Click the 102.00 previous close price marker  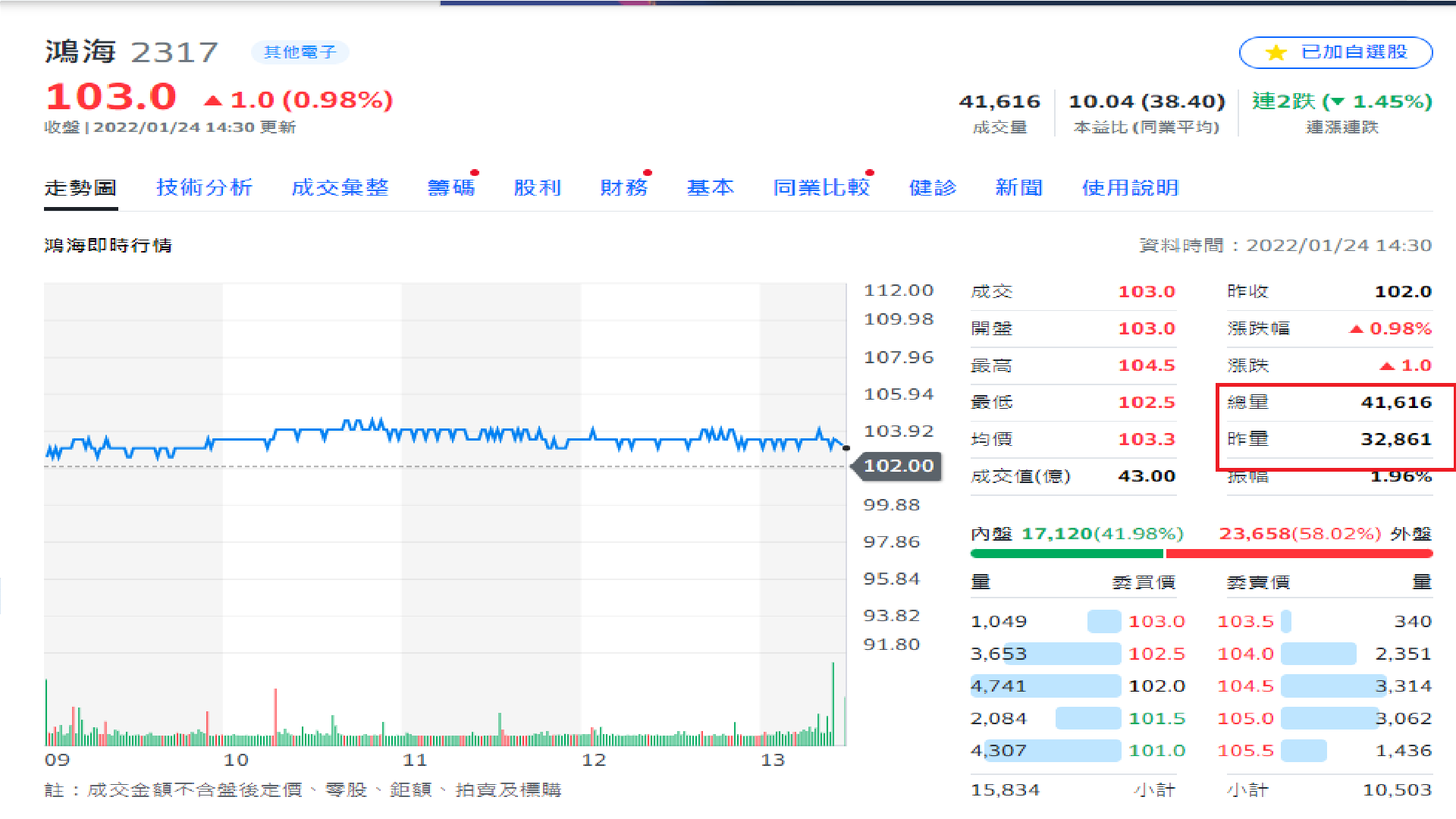coord(898,466)
